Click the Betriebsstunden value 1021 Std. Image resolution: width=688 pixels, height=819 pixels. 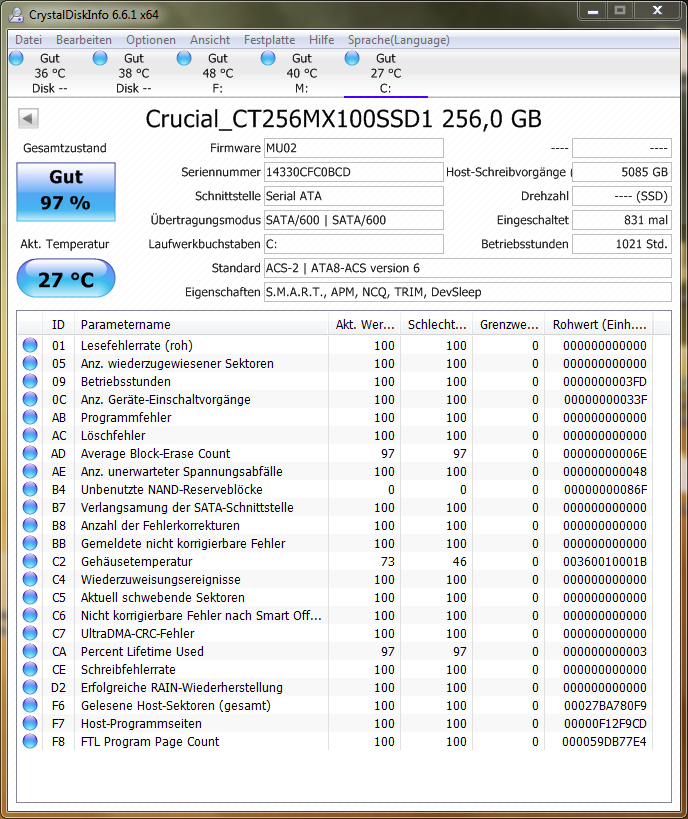(622, 244)
